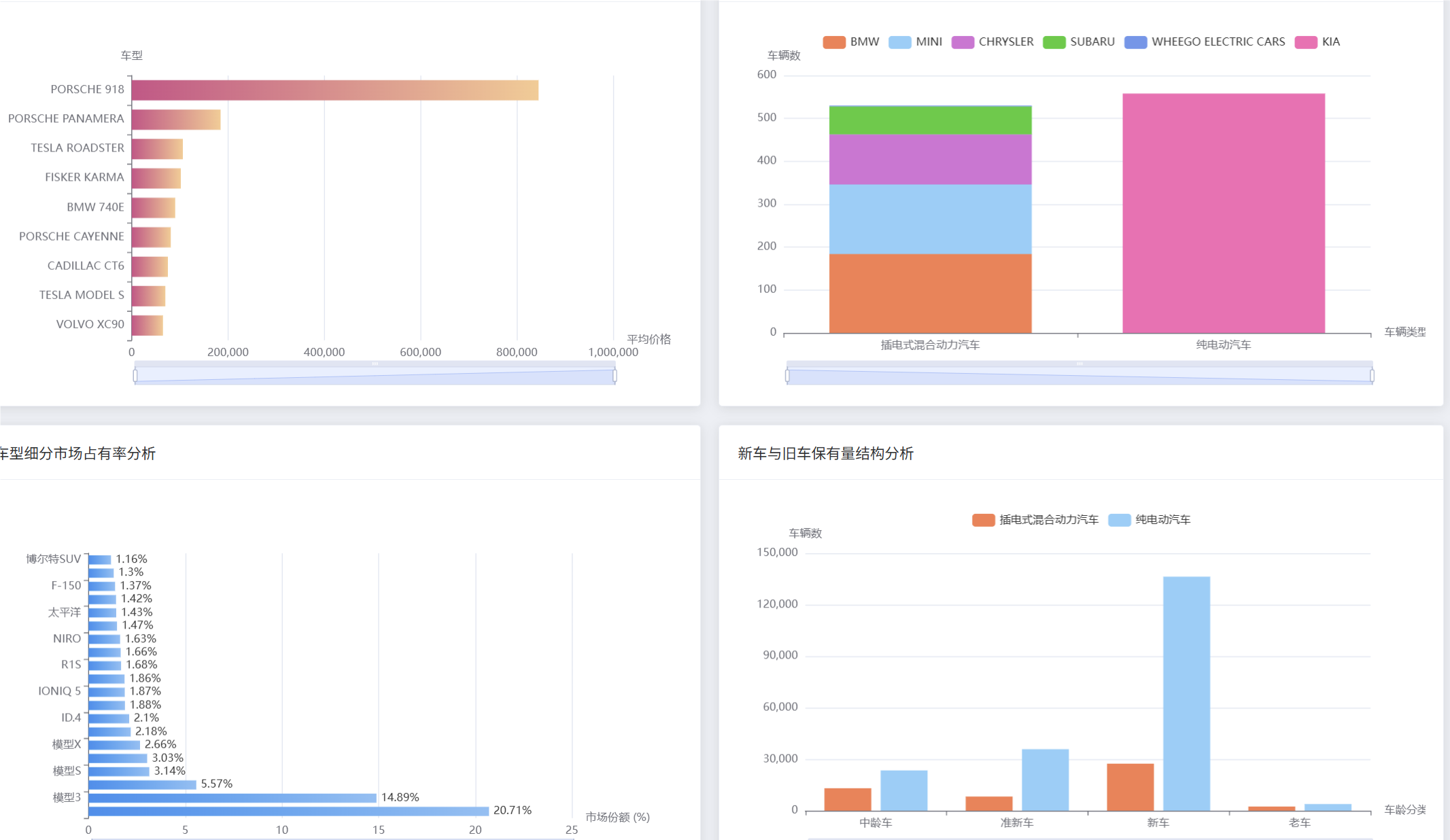Click the 老车 x-axis label
The width and height of the screenshot is (1450, 840).
[x=1300, y=822]
